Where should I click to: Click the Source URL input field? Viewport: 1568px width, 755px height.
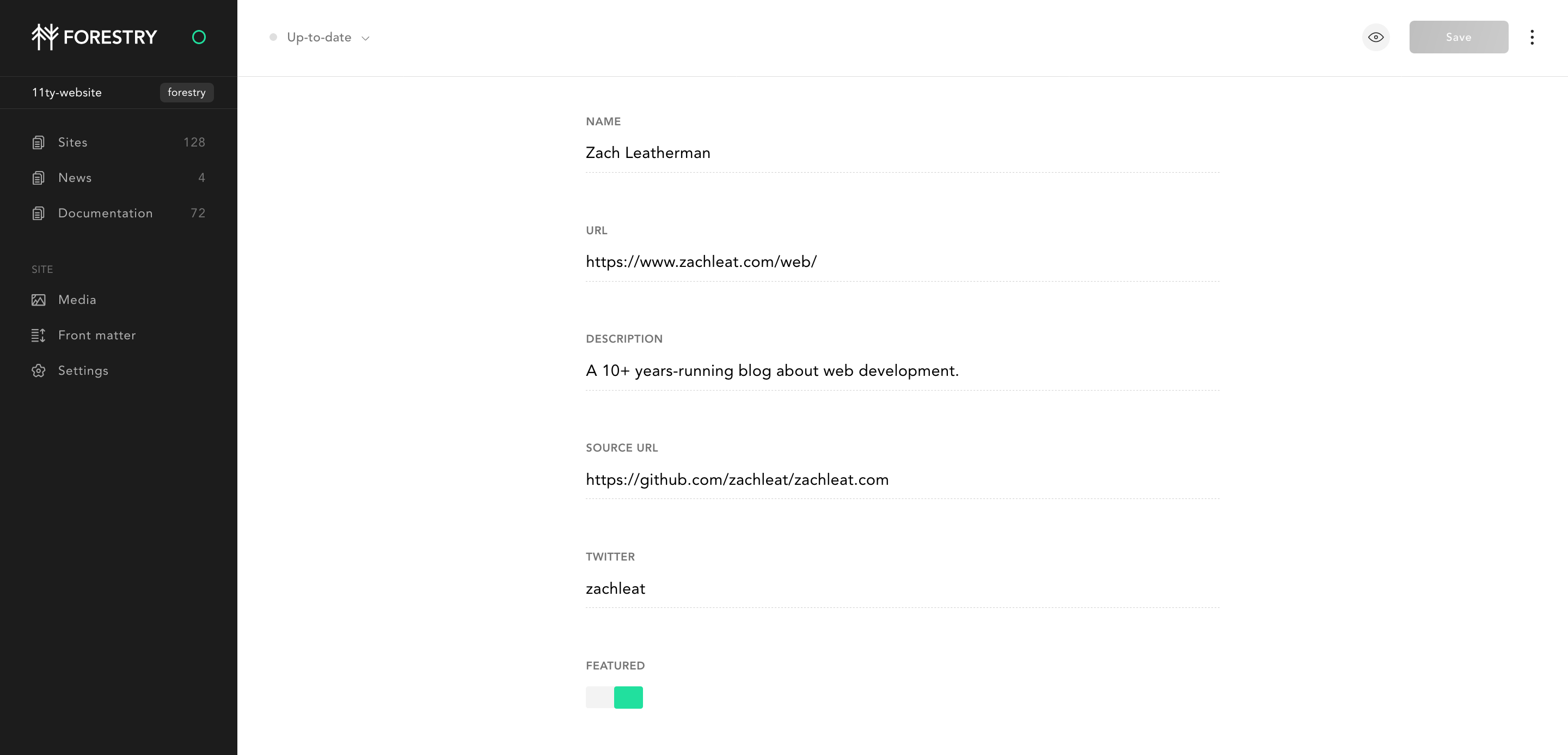pos(902,480)
